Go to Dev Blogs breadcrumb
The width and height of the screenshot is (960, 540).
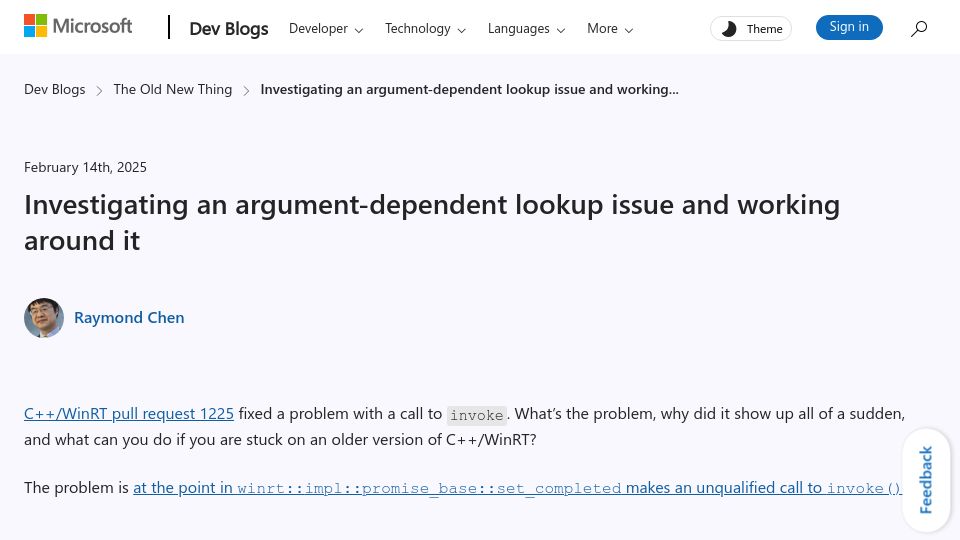[54, 89]
